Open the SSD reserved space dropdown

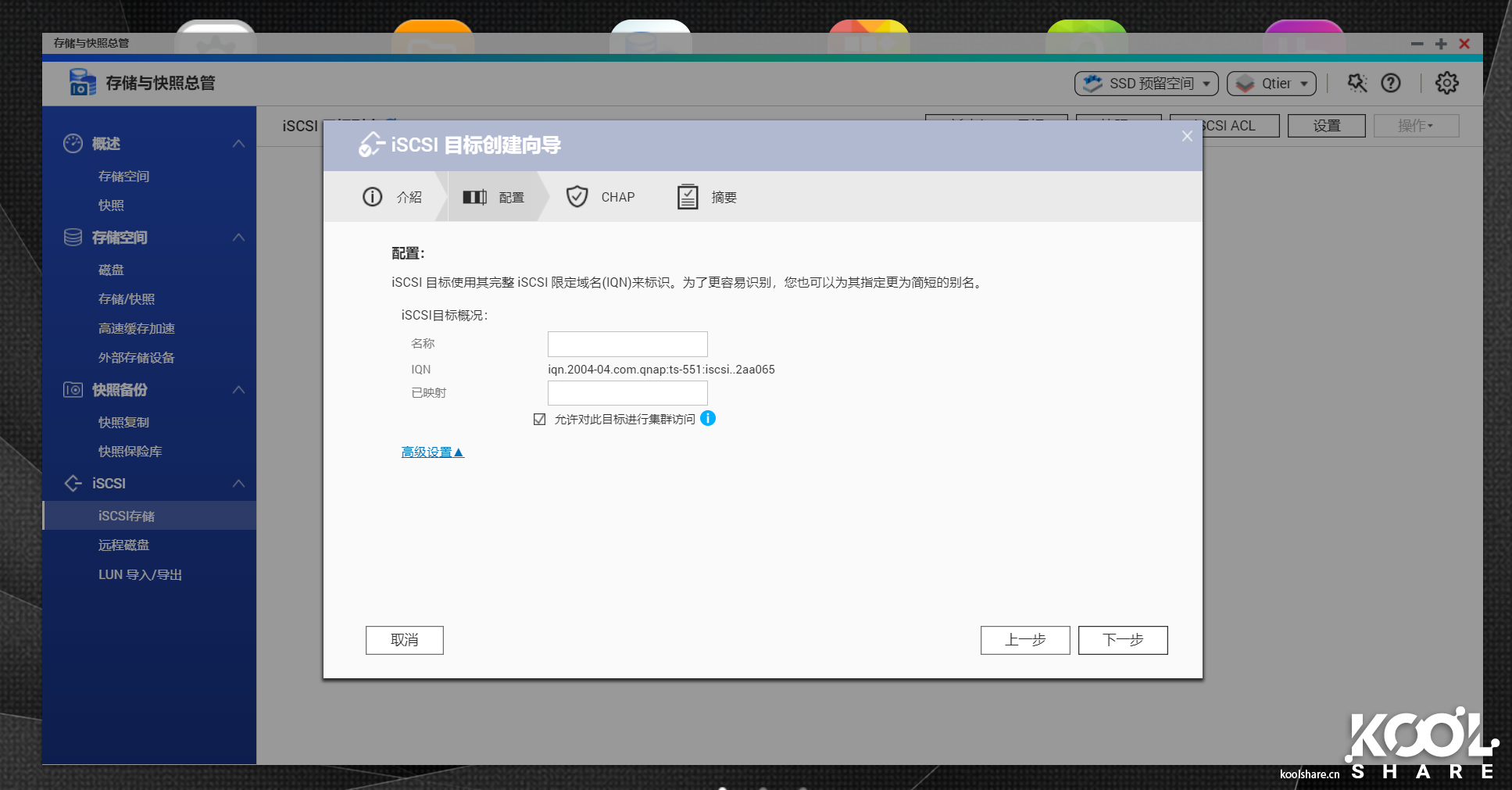click(x=1146, y=84)
